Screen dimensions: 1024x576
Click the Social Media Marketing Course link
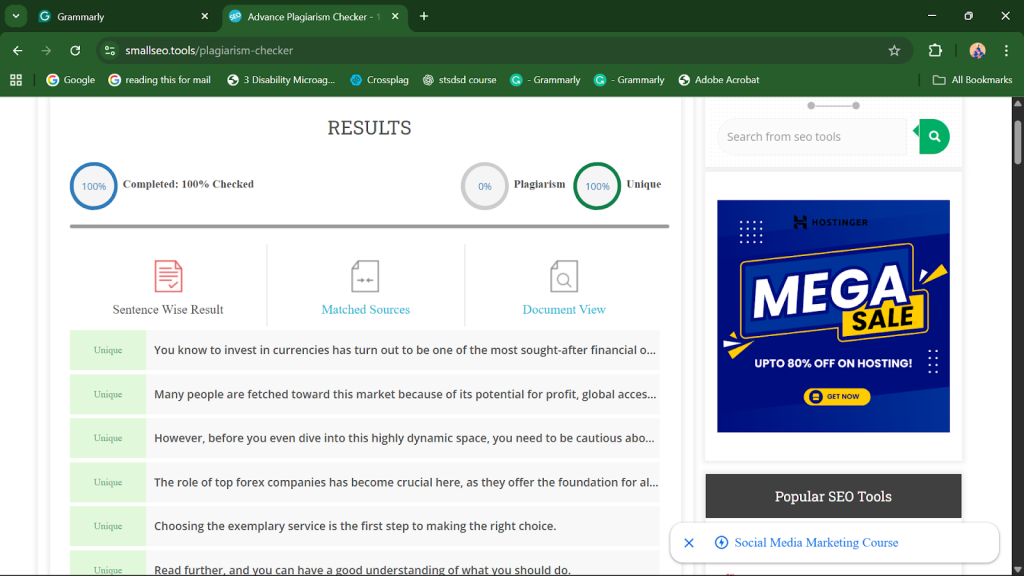click(x=816, y=543)
